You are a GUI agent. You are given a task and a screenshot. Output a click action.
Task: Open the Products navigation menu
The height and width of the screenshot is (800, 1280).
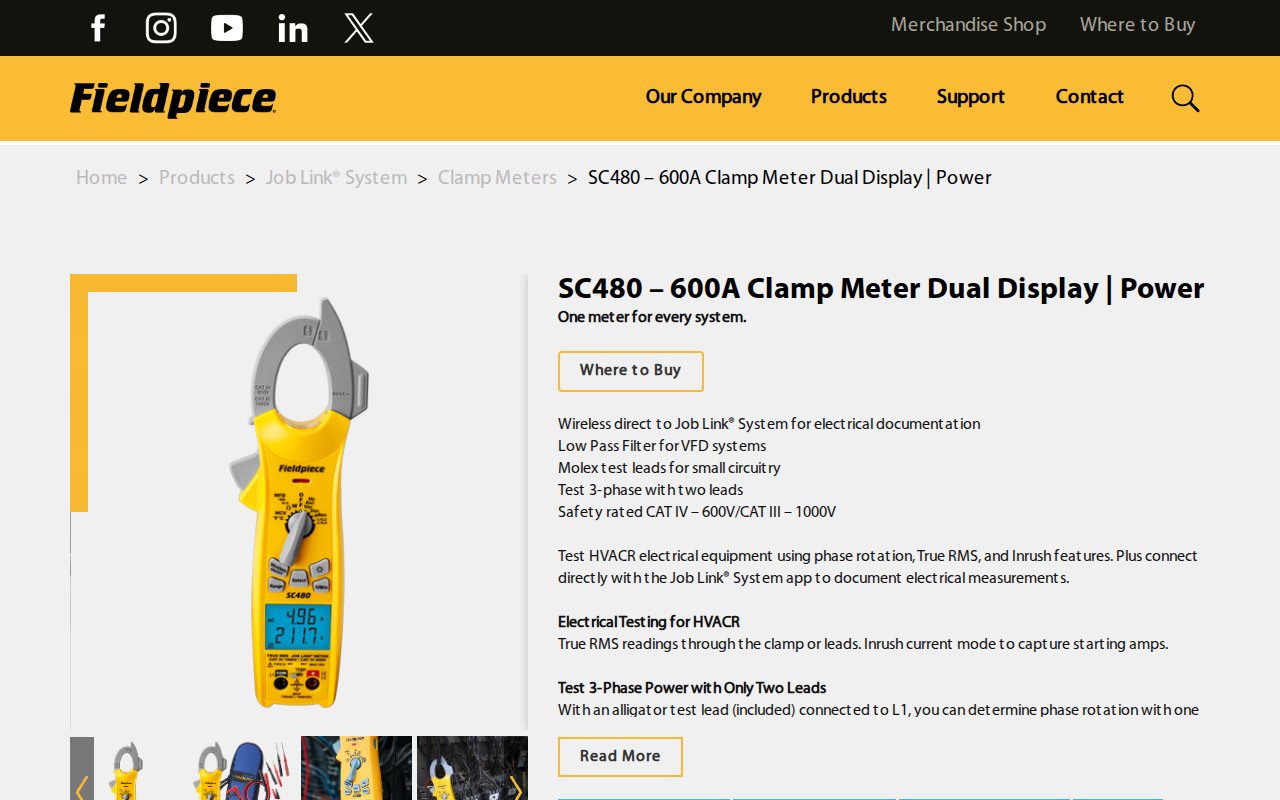(848, 97)
